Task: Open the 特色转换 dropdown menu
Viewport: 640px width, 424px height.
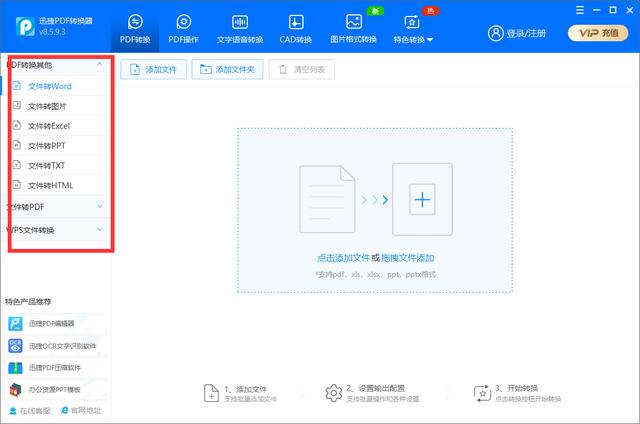Action: pos(413,29)
